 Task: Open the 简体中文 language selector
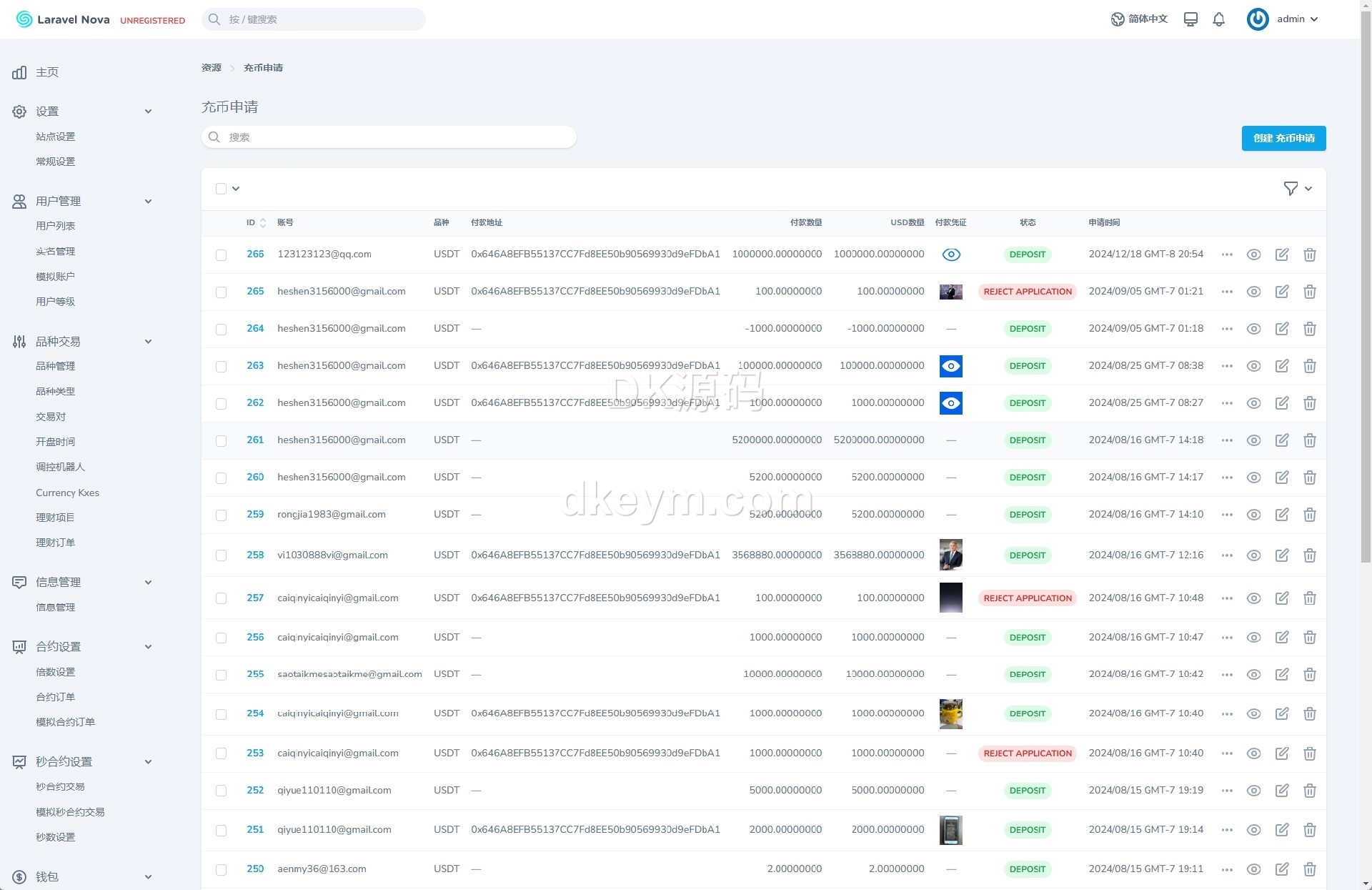pyautogui.click(x=1139, y=19)
